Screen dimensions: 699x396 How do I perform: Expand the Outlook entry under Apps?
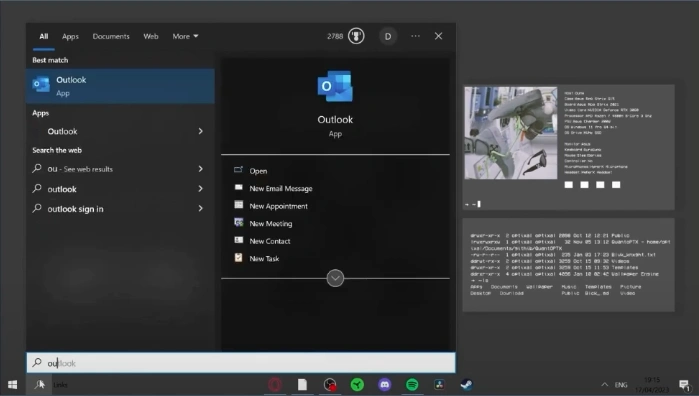tap(201, 131)
